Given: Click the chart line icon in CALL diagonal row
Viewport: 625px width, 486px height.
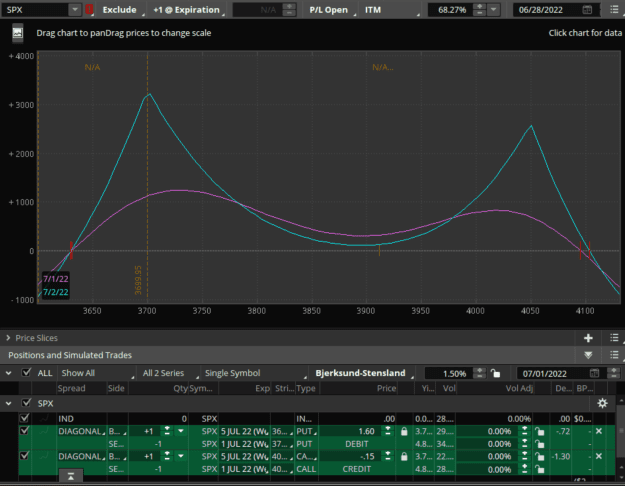Looking at the screenshot, I should pos(44,456).
